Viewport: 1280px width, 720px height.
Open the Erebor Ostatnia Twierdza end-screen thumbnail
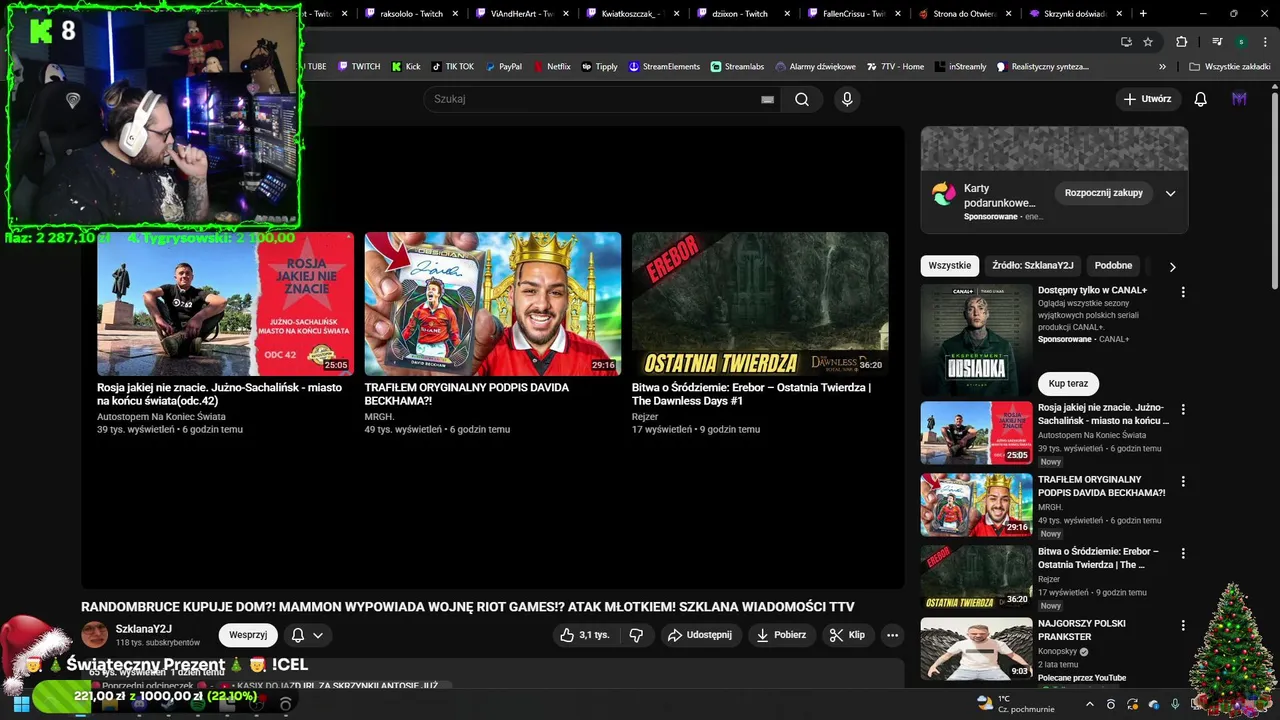760,304
